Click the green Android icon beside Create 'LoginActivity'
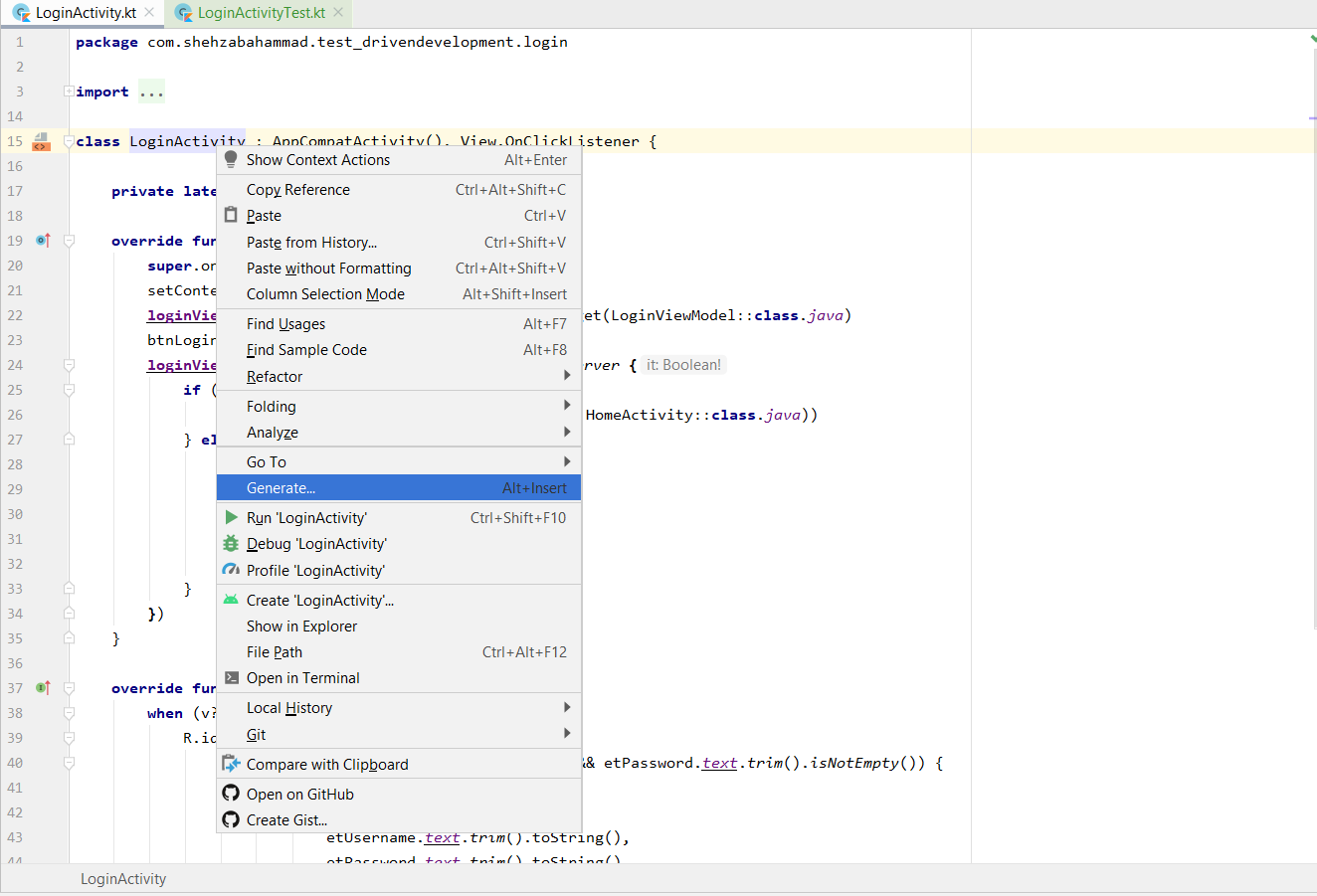1317x896 pixels. point(232,600)
